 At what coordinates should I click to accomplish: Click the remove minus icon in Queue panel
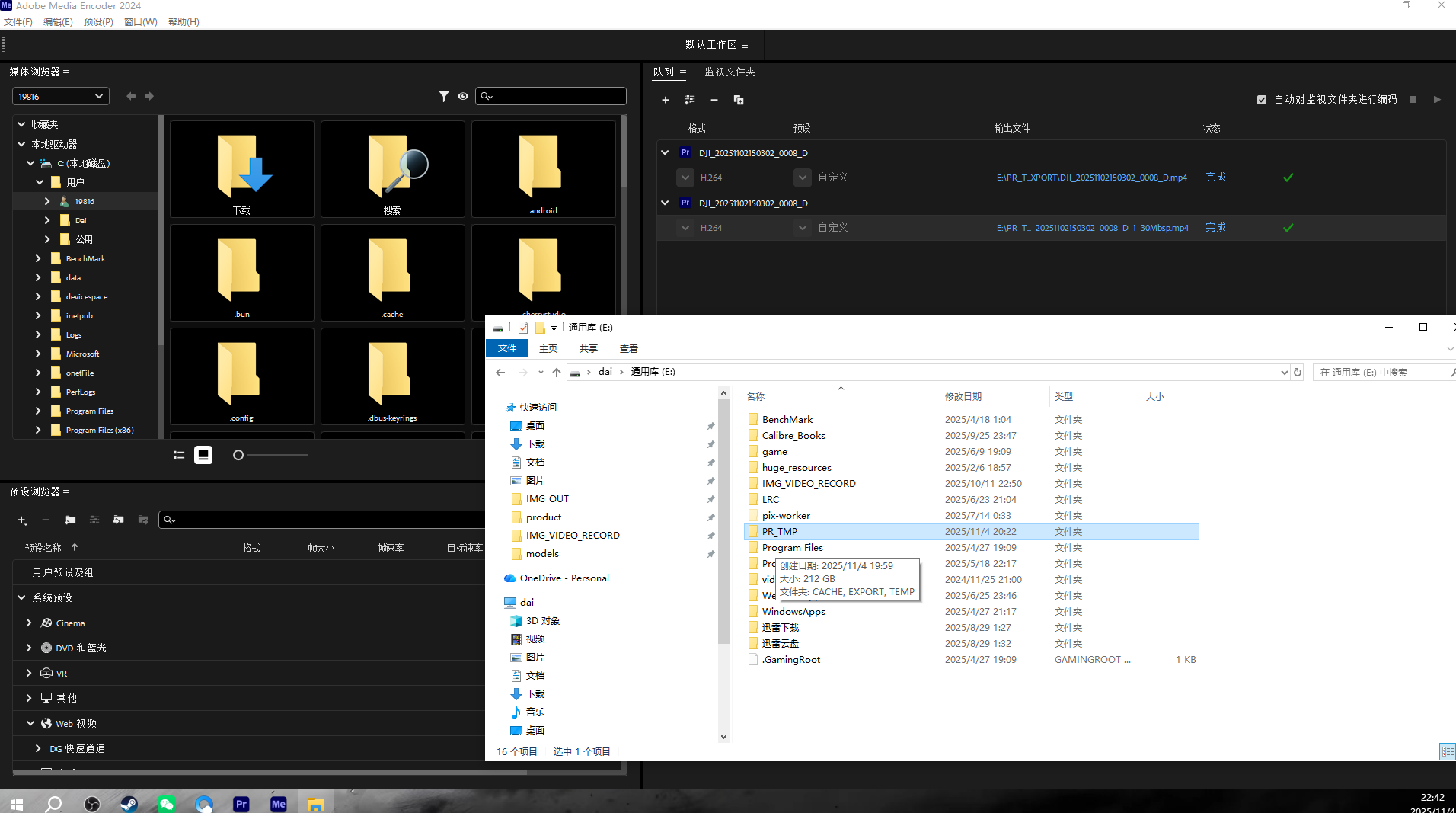[714, 100]
